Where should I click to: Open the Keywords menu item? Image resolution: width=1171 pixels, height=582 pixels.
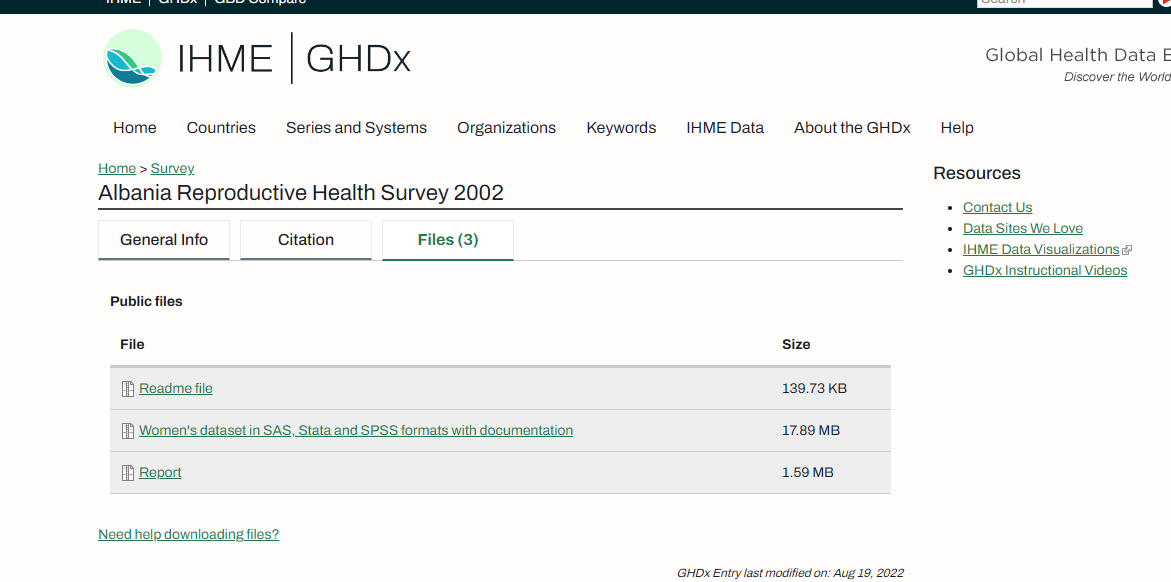point(621,128)
